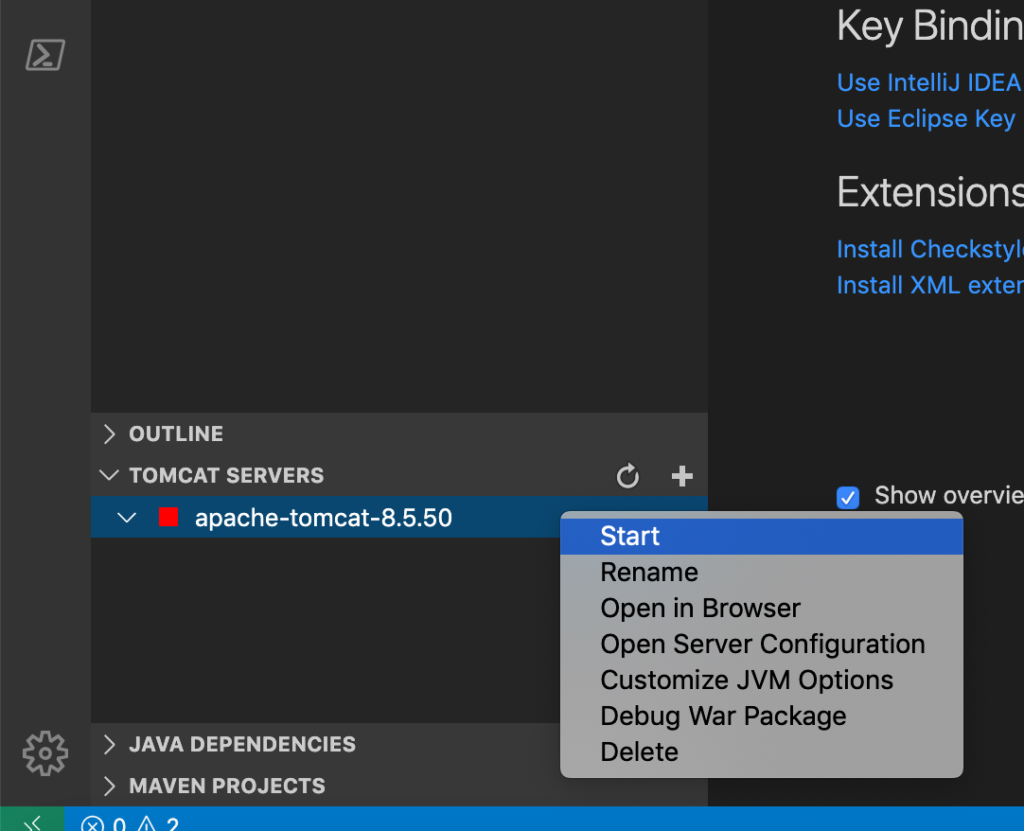Select Debug War Package
Image resolution: width=1024 pixels, height=831 pixels.
[722, 715]
